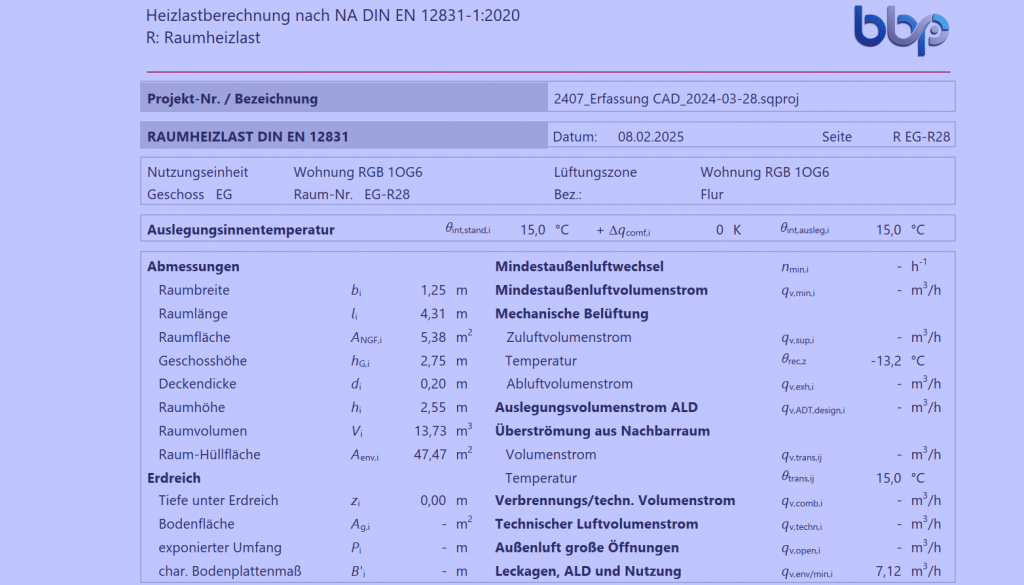Select the Raumbreite value 1,25 m

coord(431,290)
